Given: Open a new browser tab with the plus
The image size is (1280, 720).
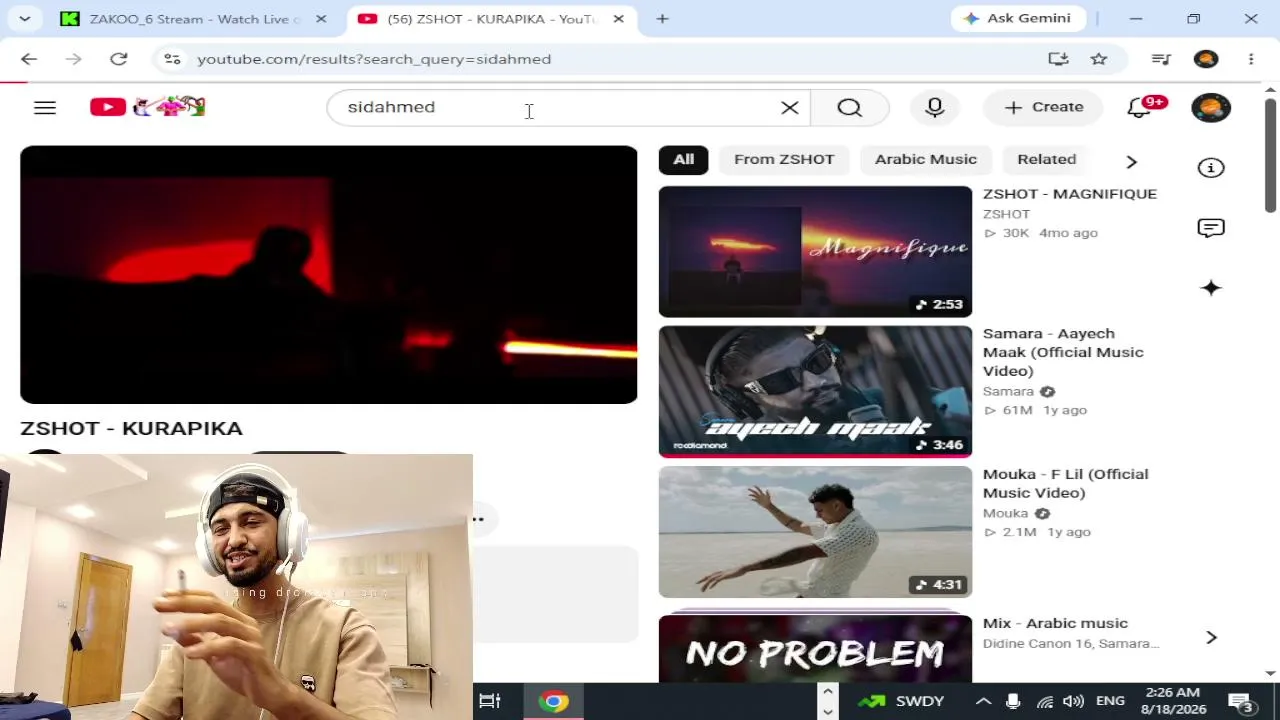Looking at the screenshot, I should click(662, 18).
